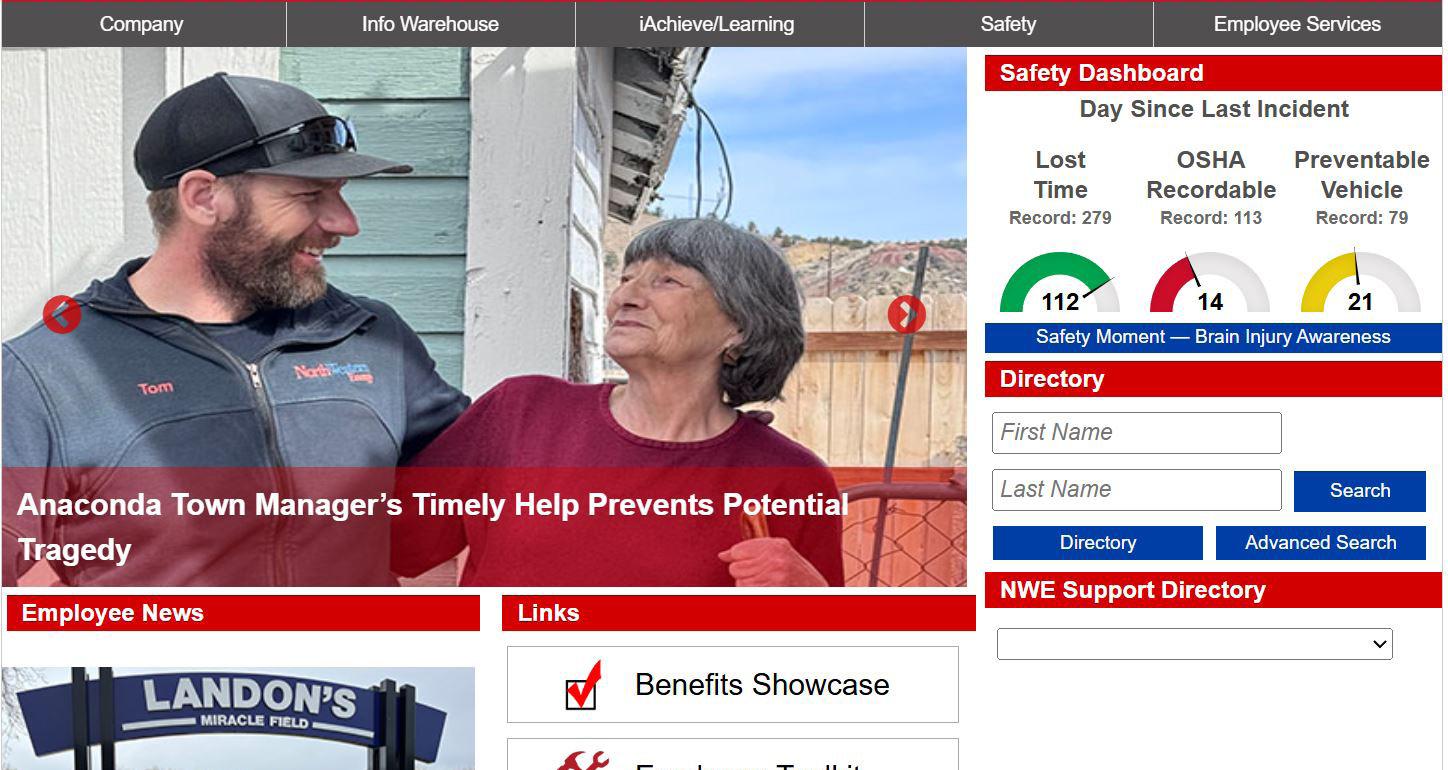Click the Directory button
1448x770 pixels.
(x=1098, y=543)
